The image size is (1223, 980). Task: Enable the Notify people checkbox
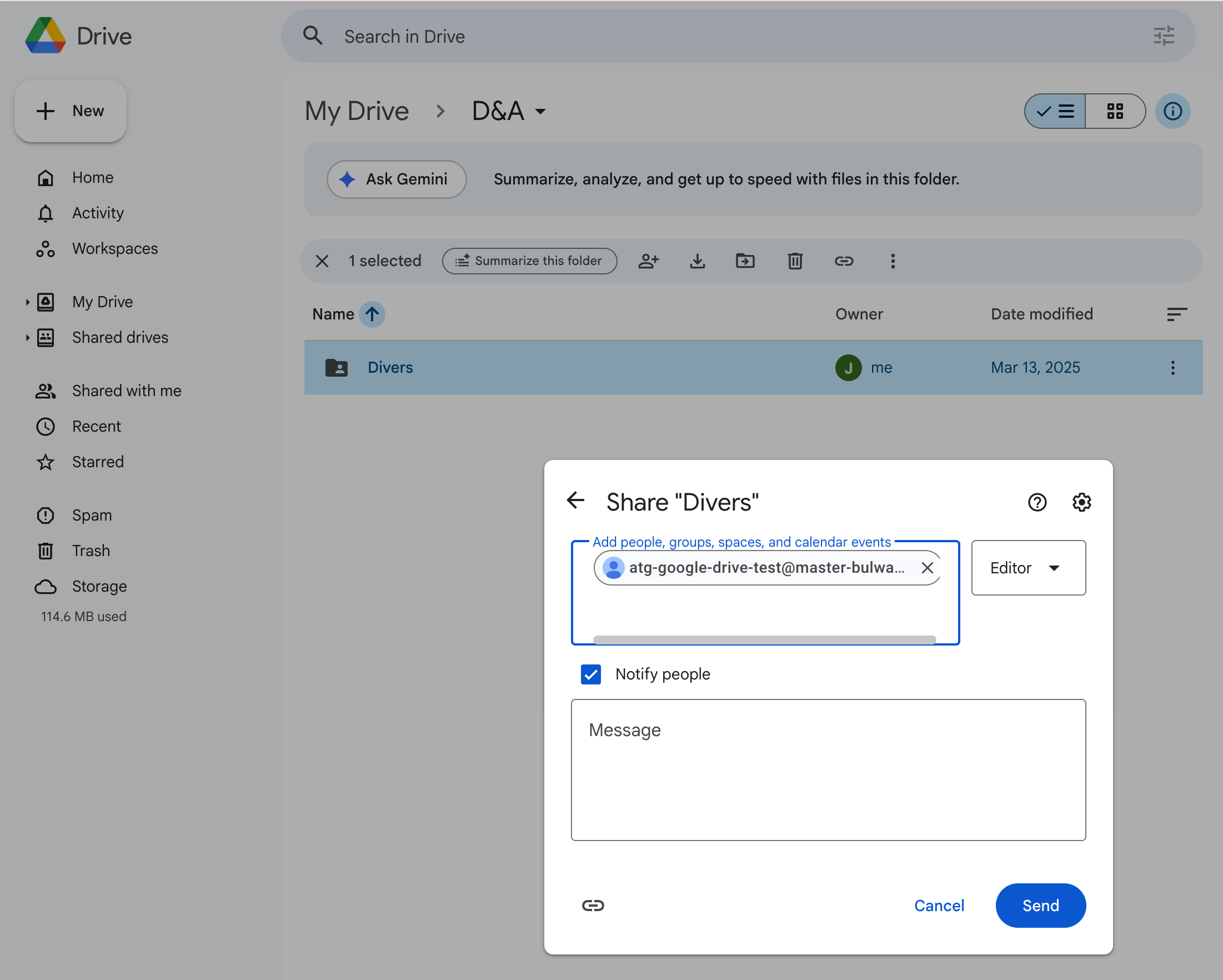pyautogui.click(x=590, y=674)
